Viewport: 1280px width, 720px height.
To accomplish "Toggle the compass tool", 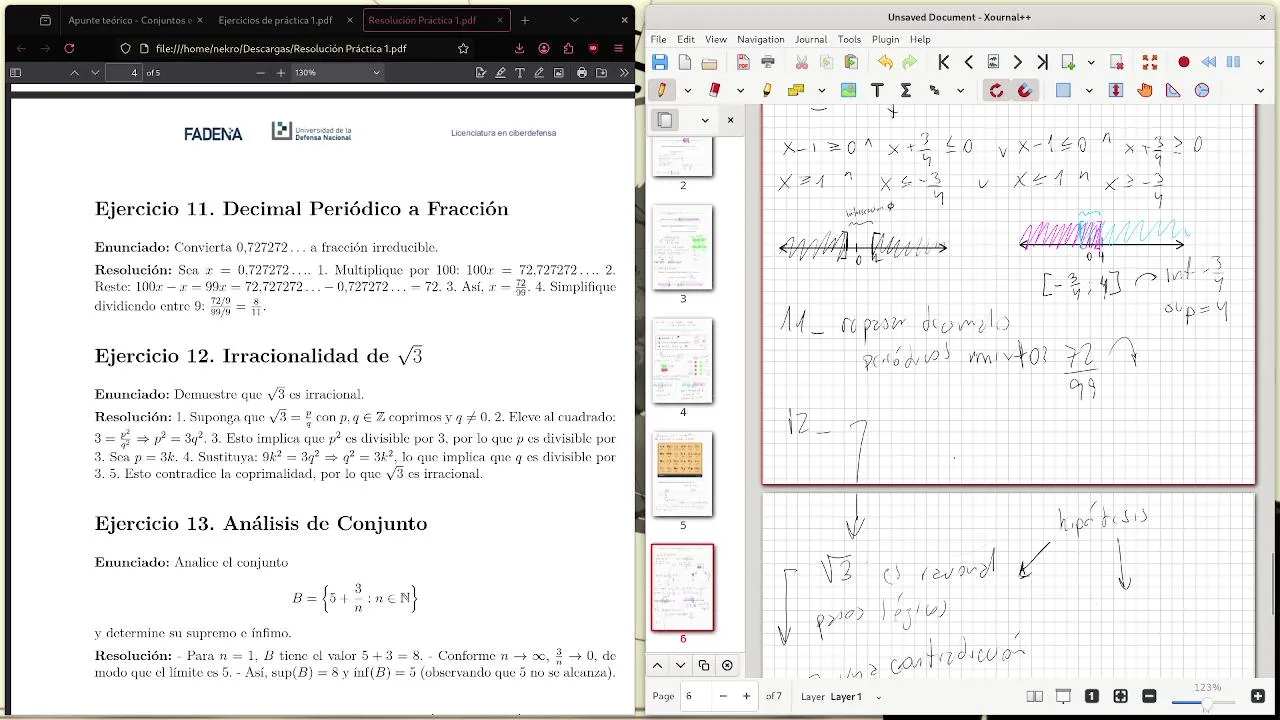I will [1202, 90].
